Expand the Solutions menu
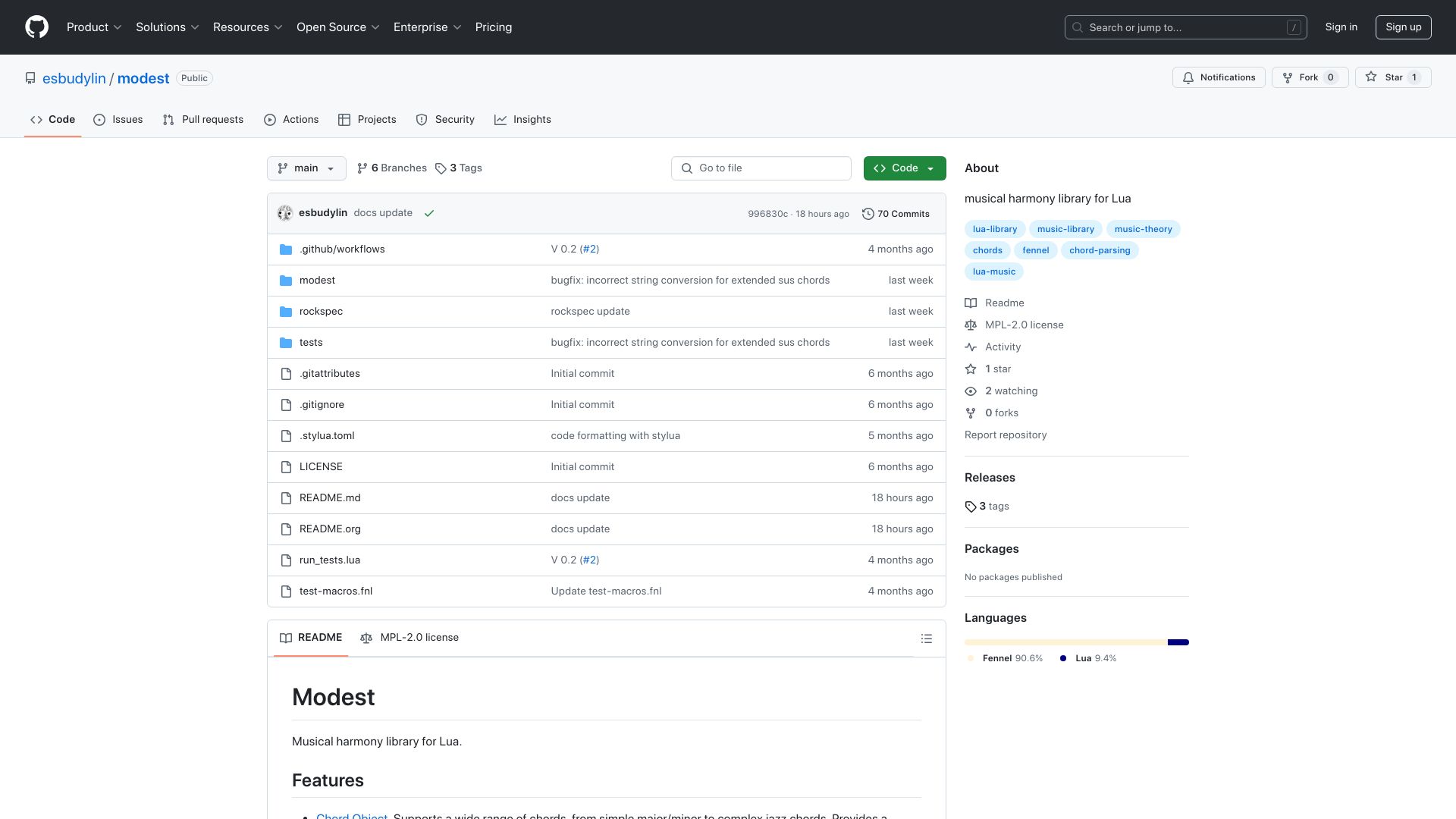Viewport: 1456px width, 819px height. (168, 27)
